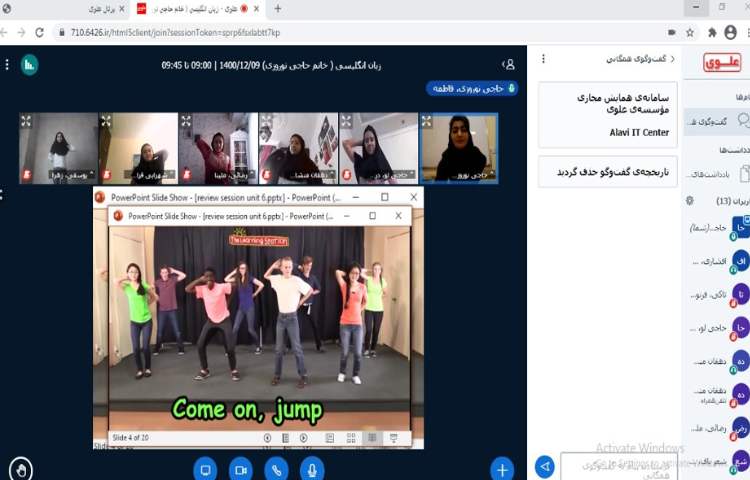This screenshot has height=480, width=750.
Task: Open the plus actions menu
Action: point(502,470)
